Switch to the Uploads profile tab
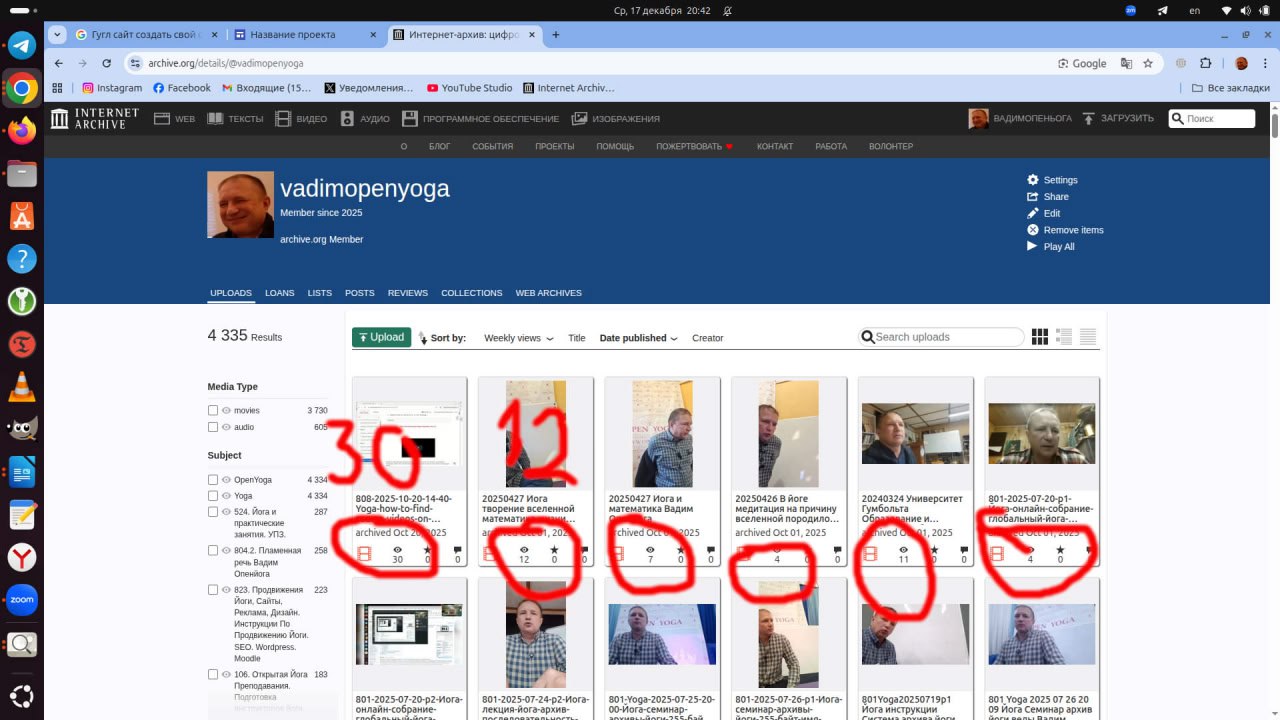This screenshot has width=1280, height=720. 231,293
